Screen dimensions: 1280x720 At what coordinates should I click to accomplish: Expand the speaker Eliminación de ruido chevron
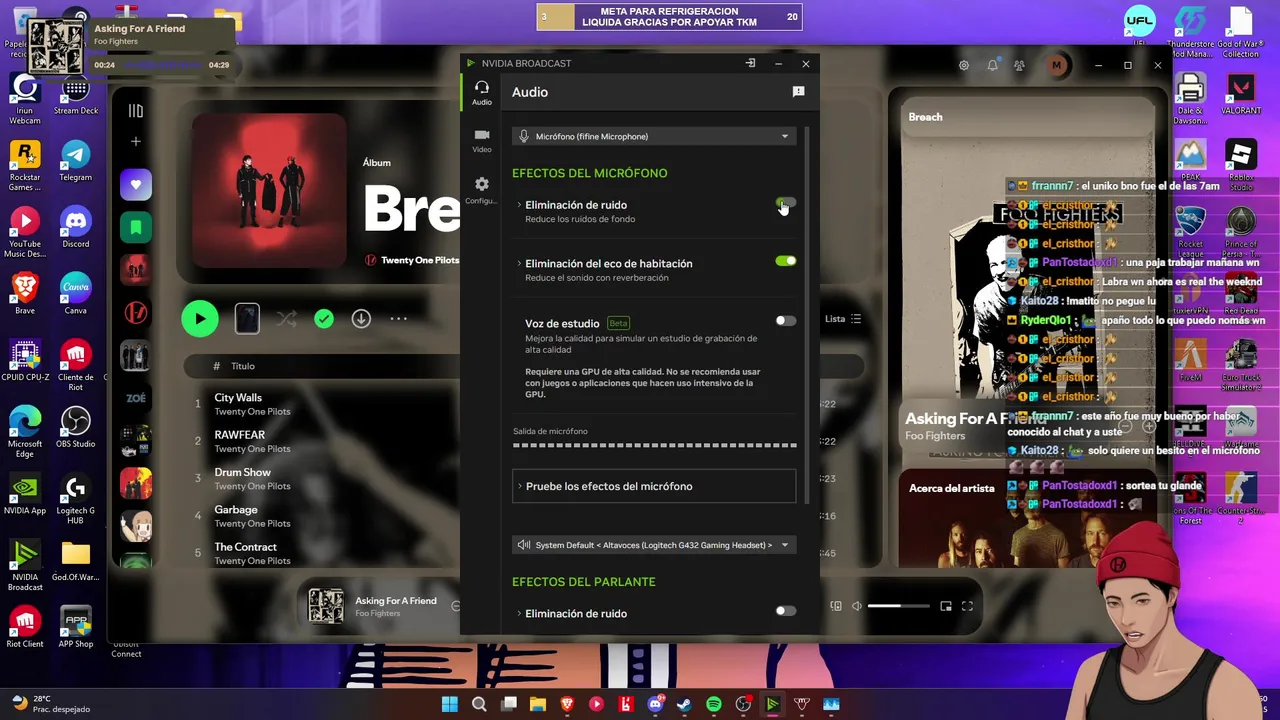[x=519, y=613]
